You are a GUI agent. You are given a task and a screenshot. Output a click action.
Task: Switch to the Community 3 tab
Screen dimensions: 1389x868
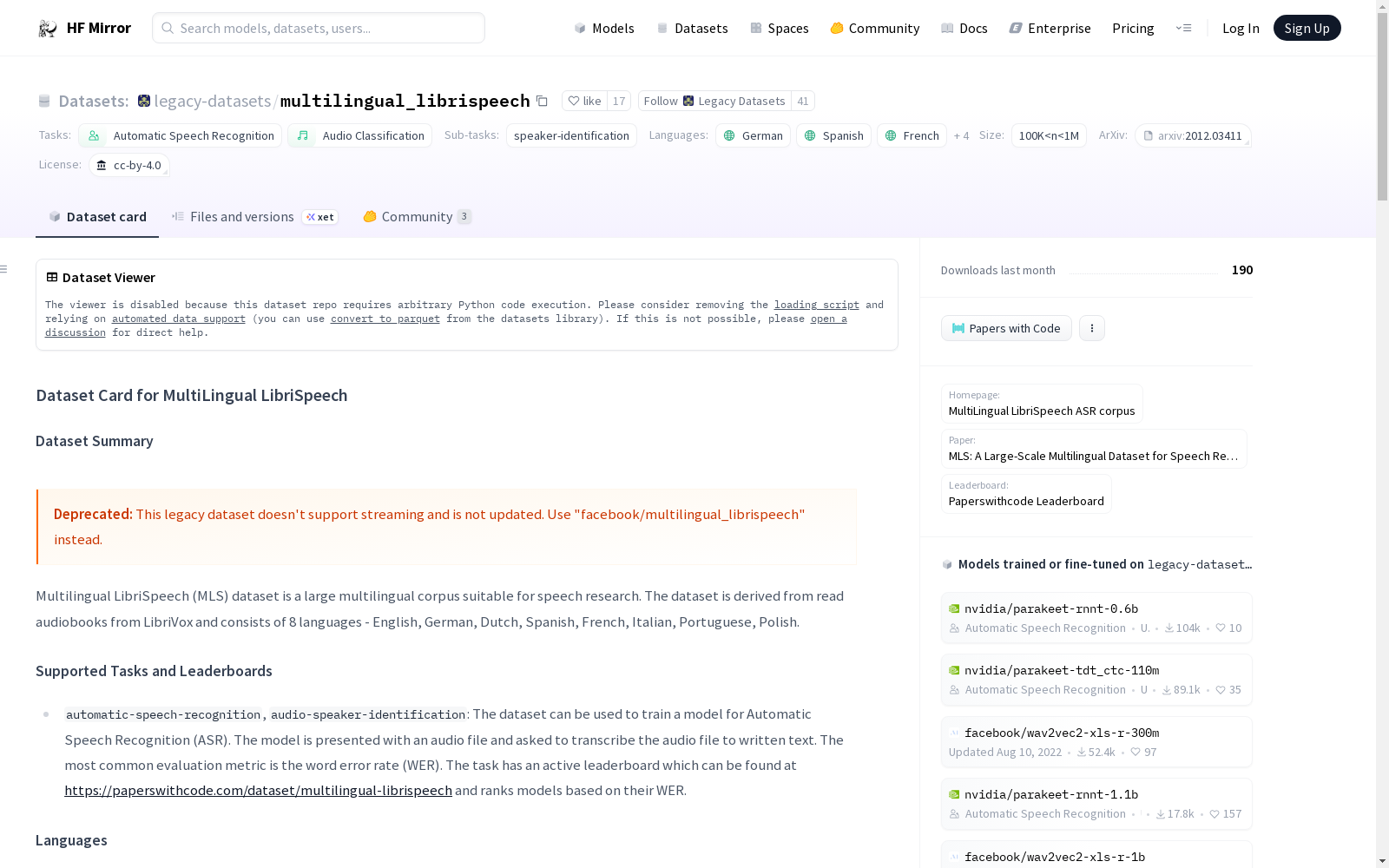tap(418, 216)
